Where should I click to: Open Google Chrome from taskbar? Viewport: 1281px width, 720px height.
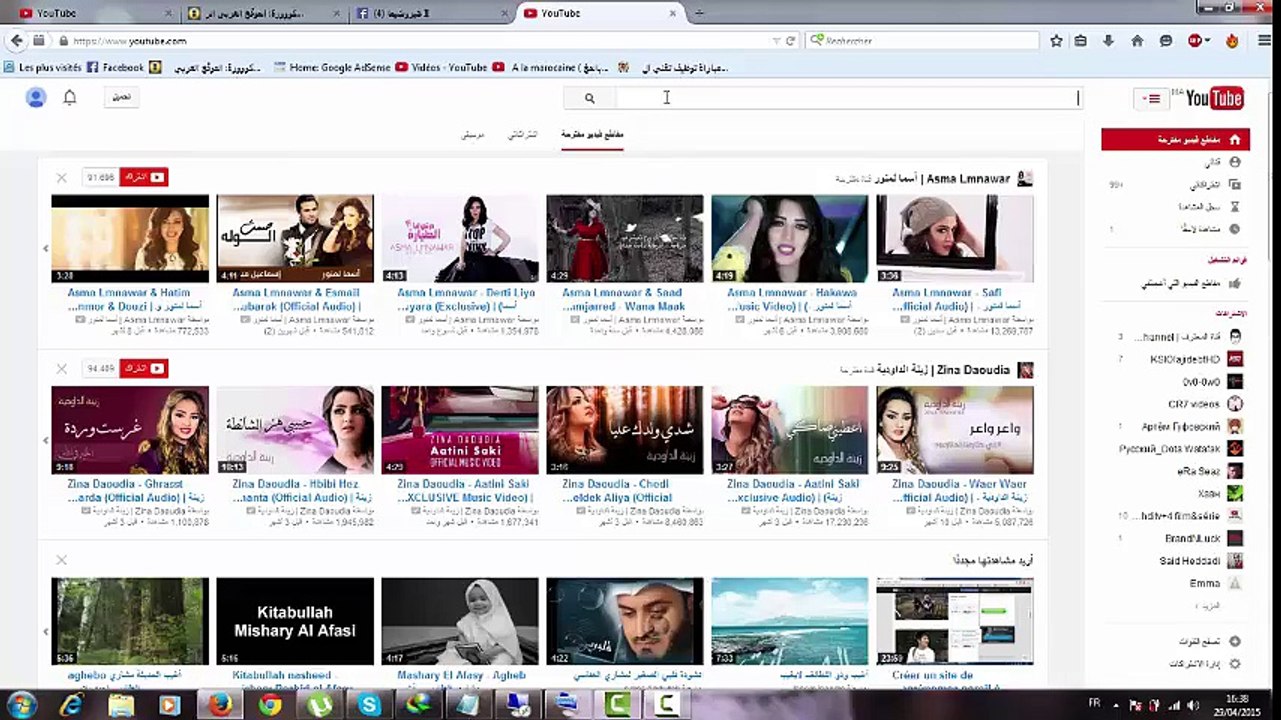tap(270, 706)
